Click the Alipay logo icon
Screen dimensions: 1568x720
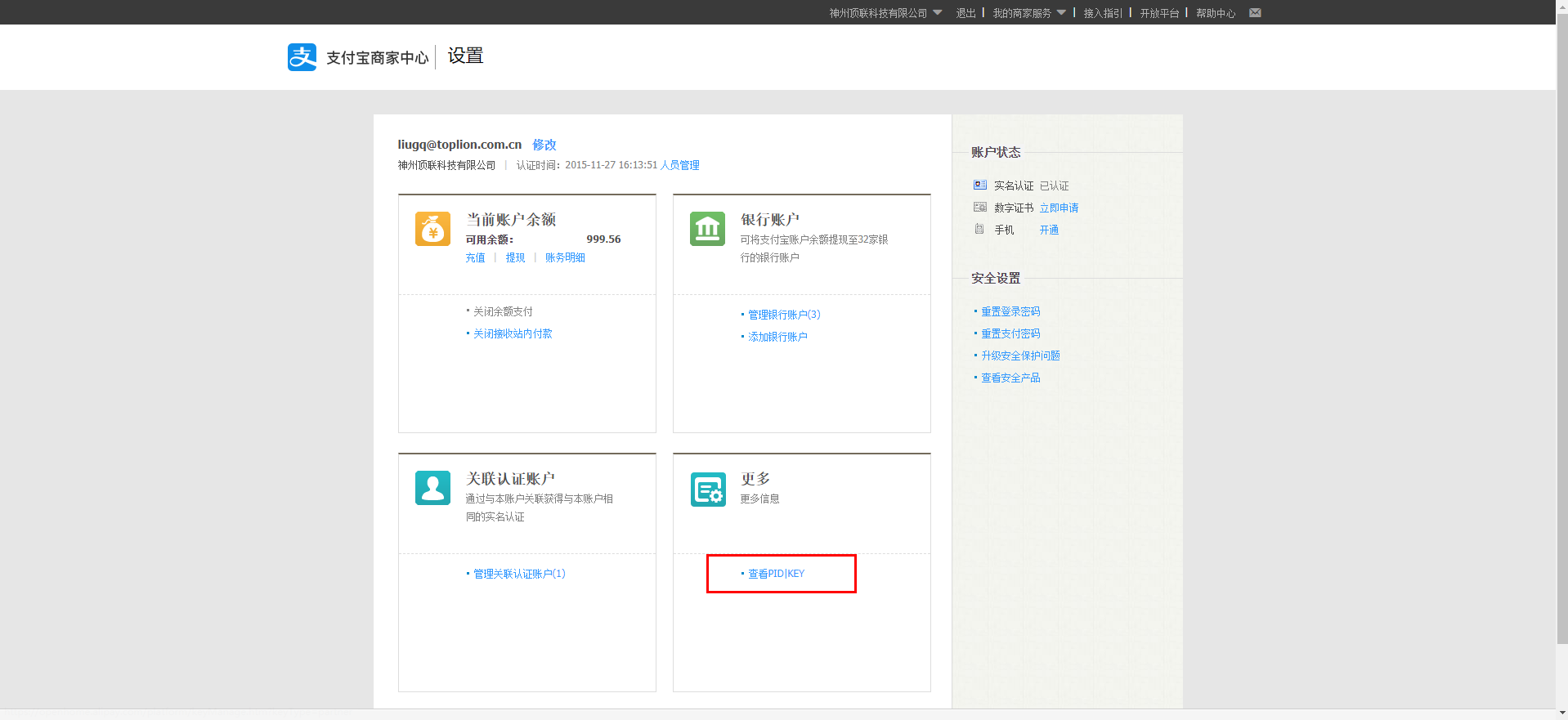coord(302,57)
